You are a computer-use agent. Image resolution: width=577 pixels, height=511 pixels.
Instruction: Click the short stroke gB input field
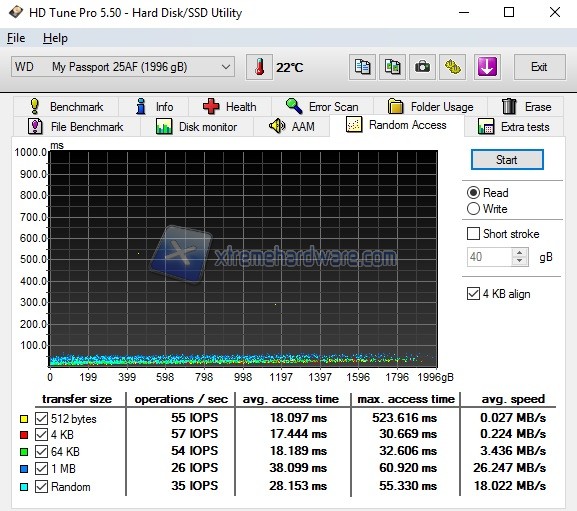489,257
